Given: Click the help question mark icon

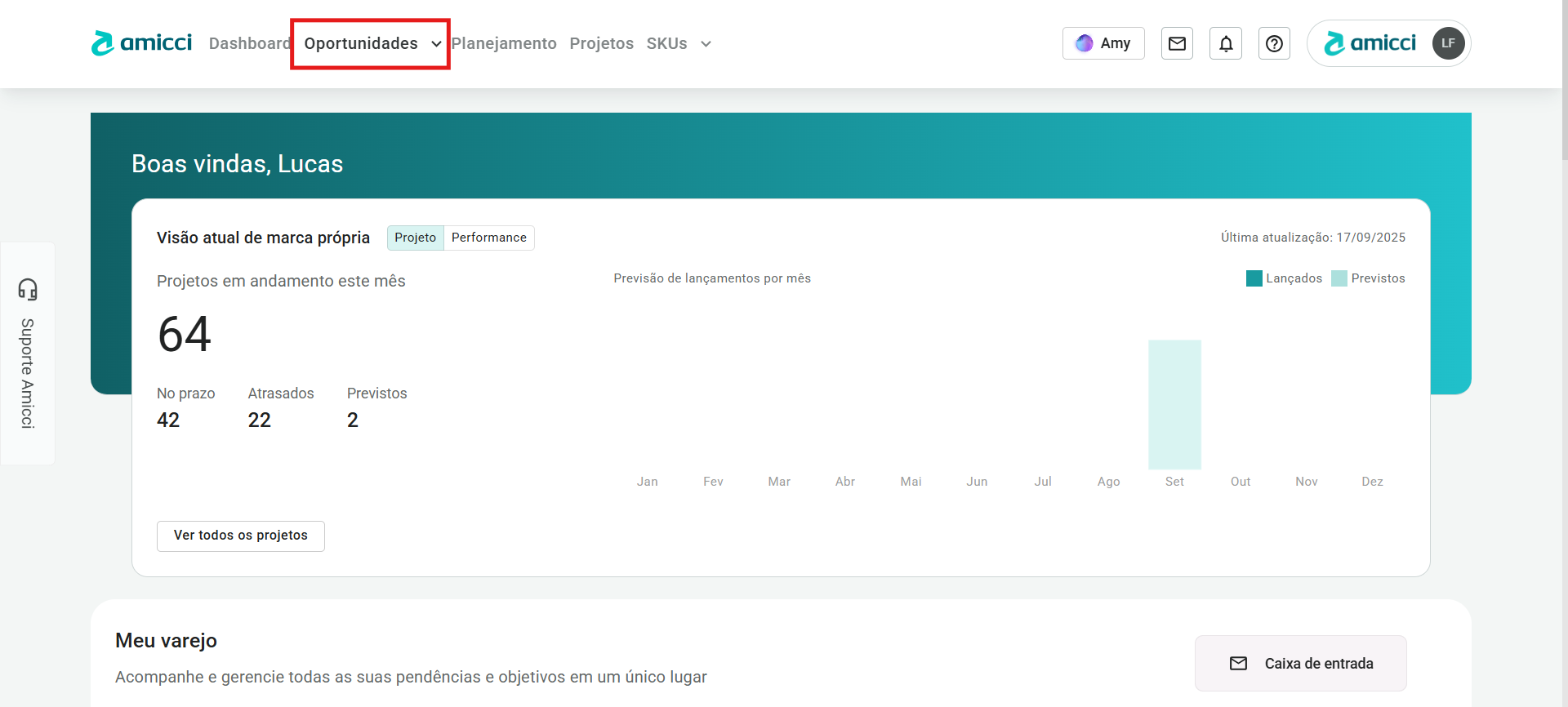Looking at the screenshot, I should pos(1274,43).
